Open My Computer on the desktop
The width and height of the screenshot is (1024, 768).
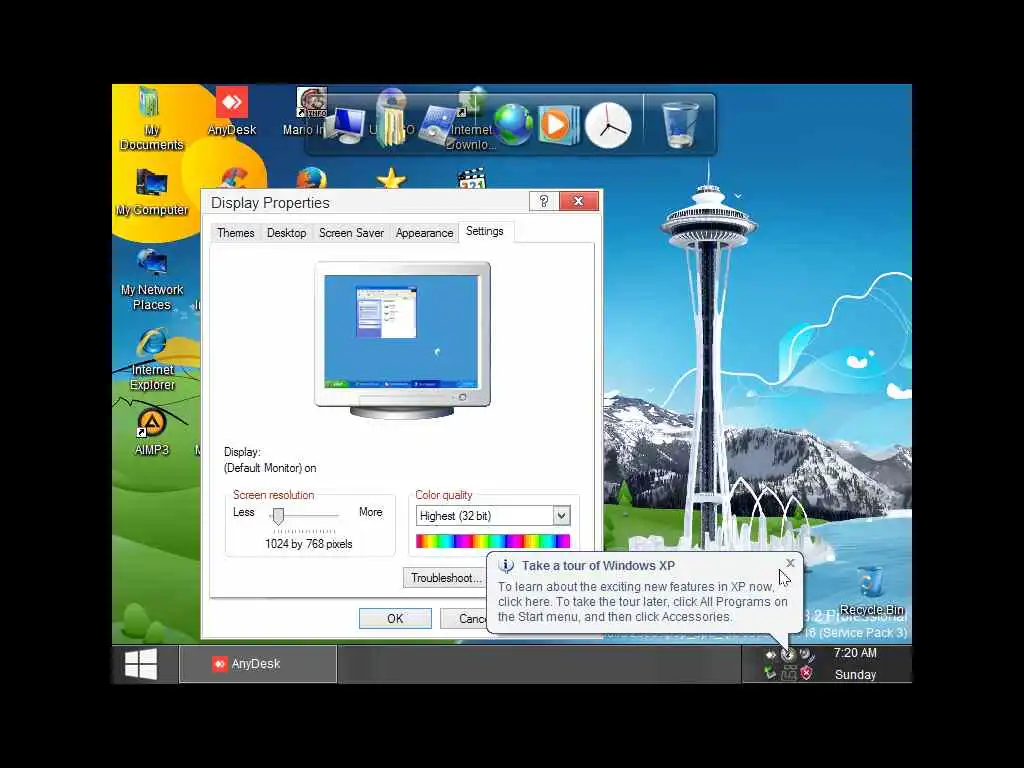[x=152, y=192]
